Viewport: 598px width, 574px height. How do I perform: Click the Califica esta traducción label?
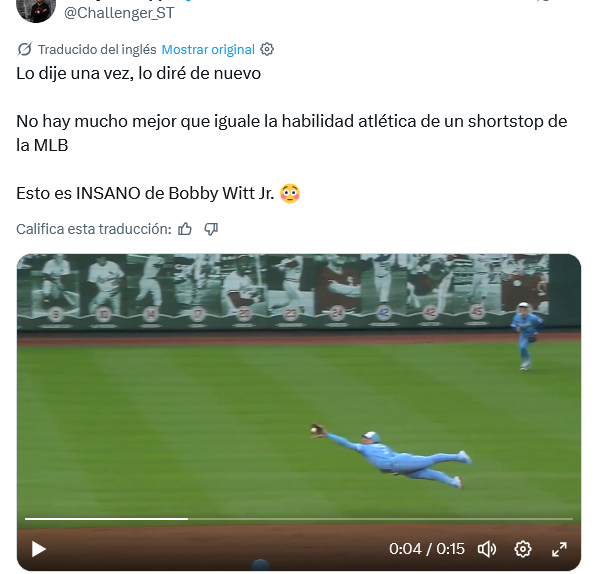click(x=94, y=229)
